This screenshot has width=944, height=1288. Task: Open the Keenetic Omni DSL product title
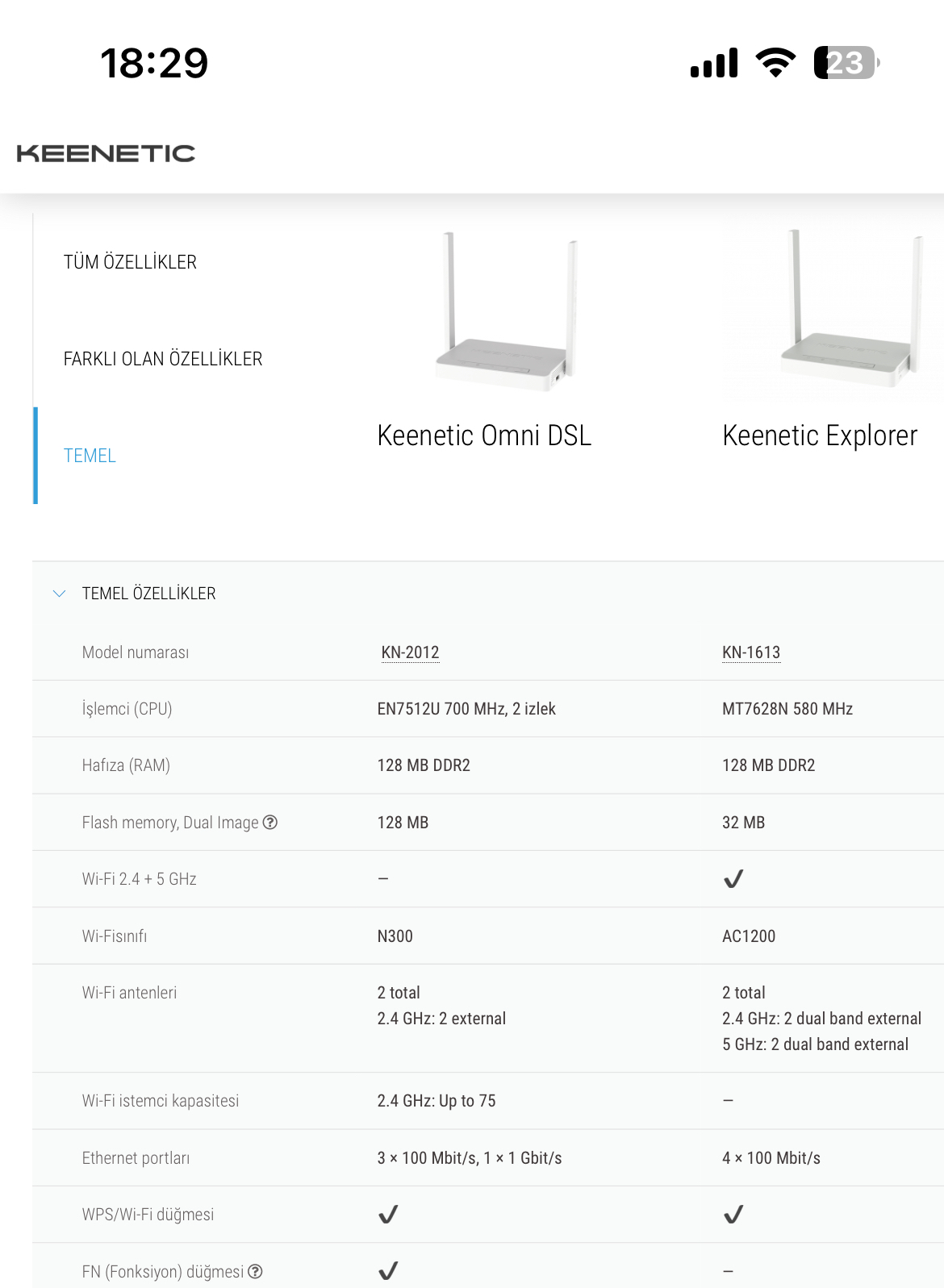click(484, 436)
